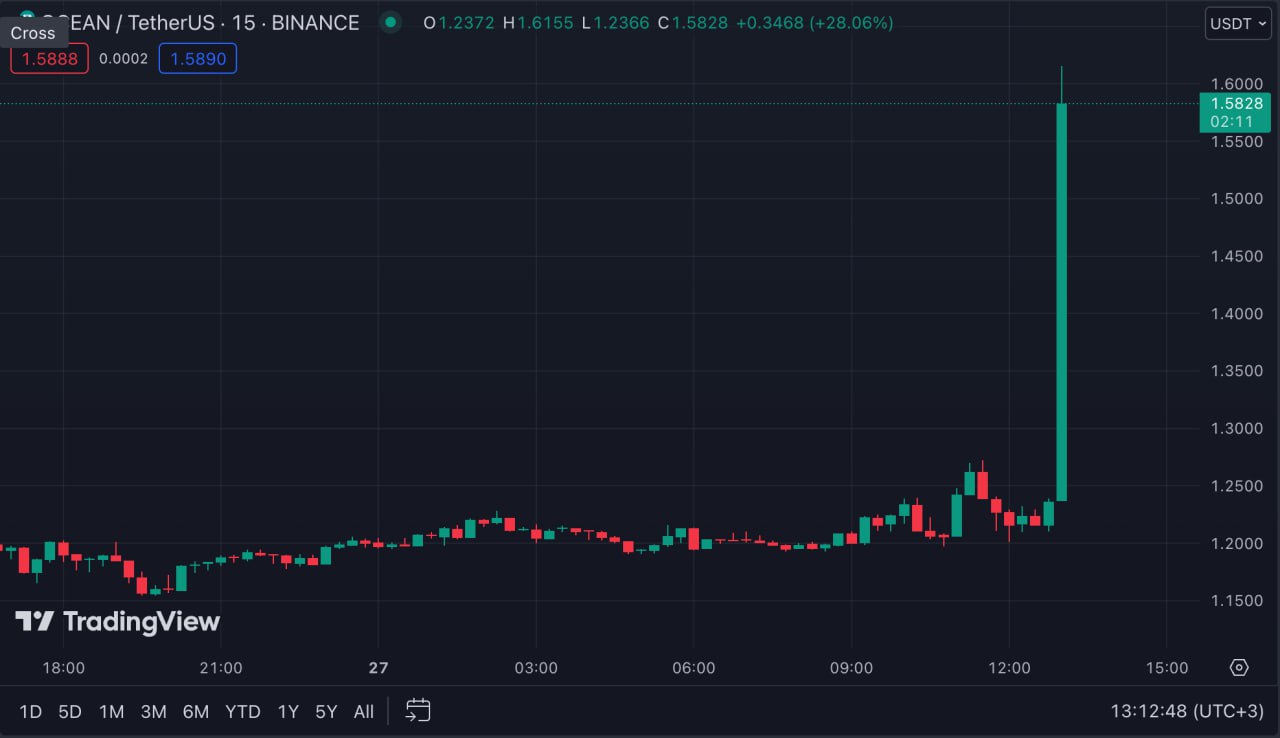1280x738 pixels.
Task: Select the 5D time range
Action: coord(70,712)
